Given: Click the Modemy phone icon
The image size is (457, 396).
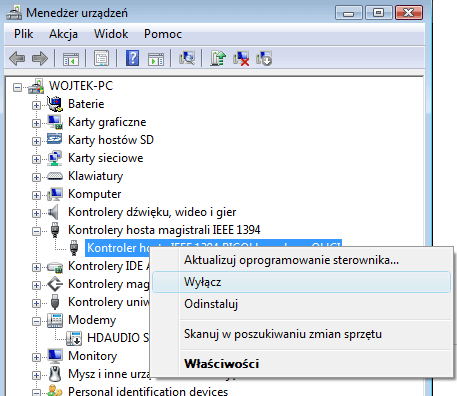Looking at the screenshot, I should 55,320.
